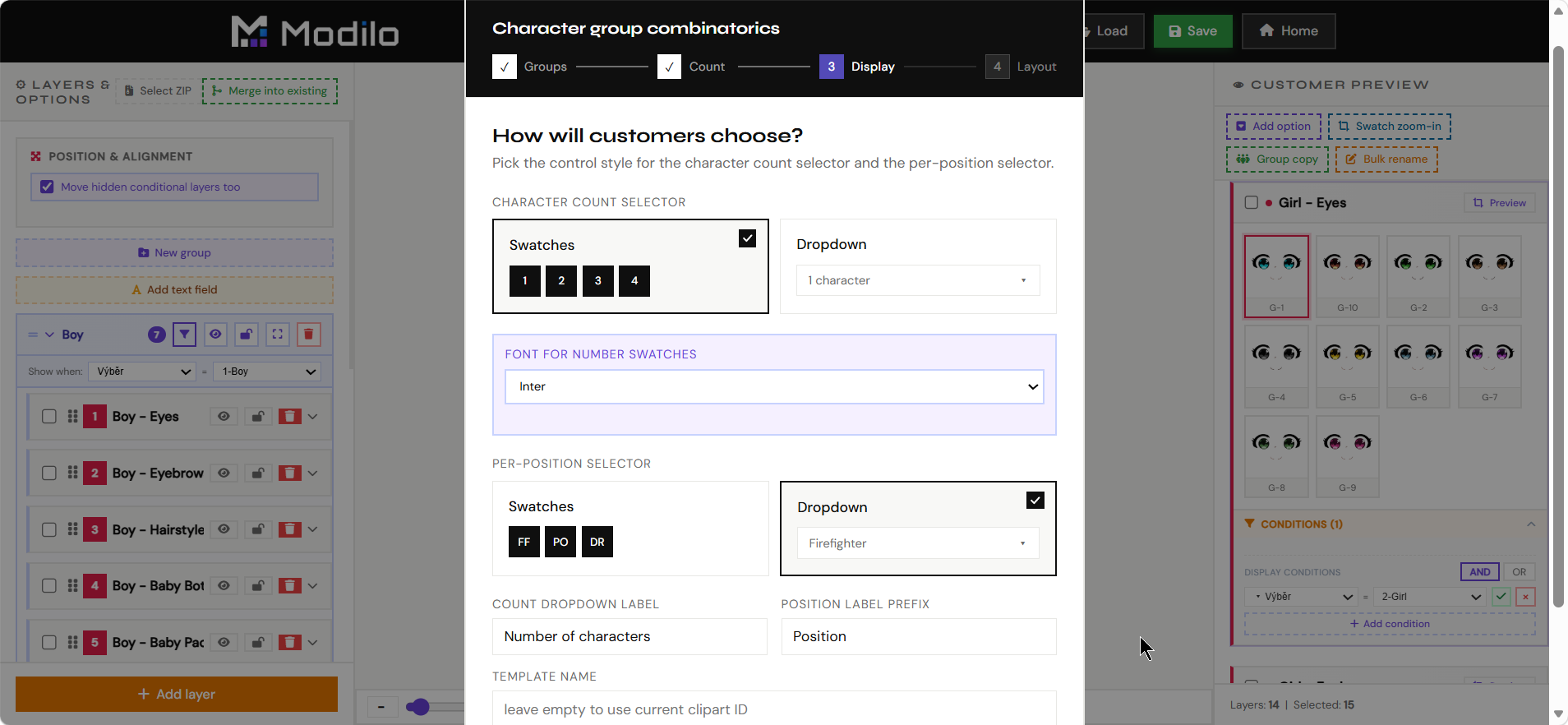Select Swatches for character count selector
The image size is (1568, 725).
630,266
